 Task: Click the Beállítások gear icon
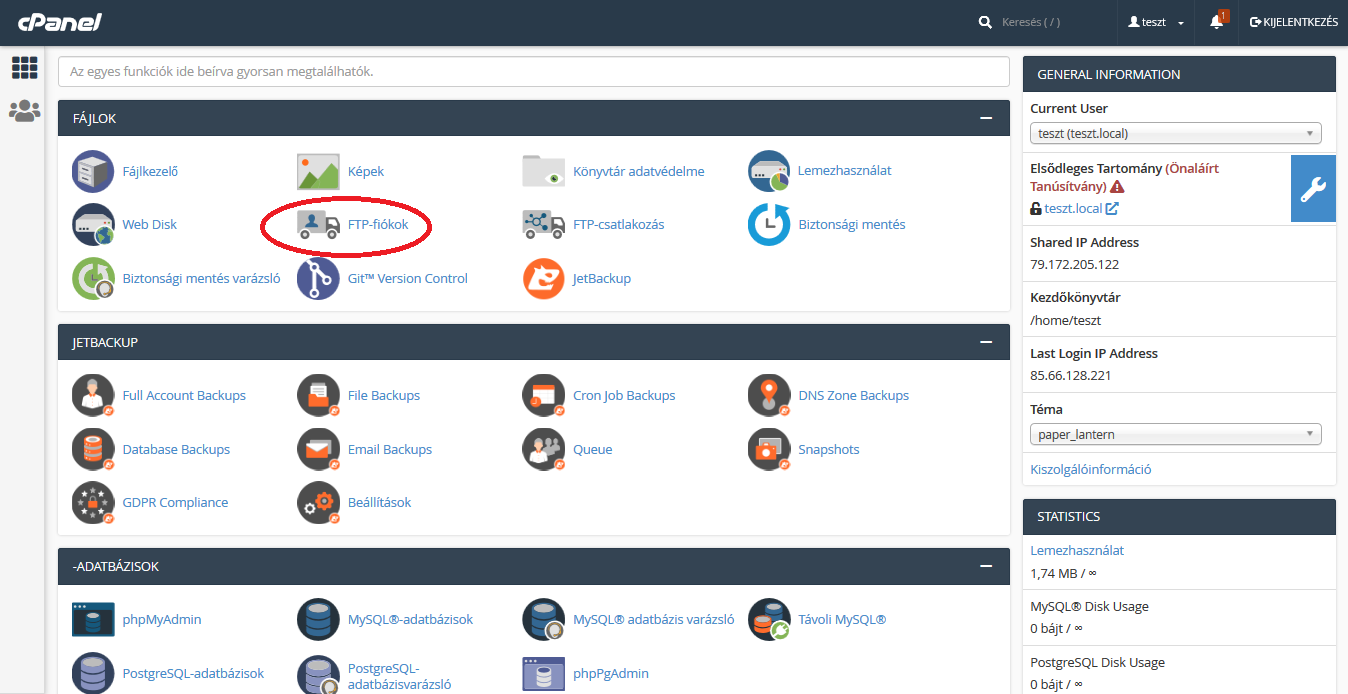[x=318, y=502]
